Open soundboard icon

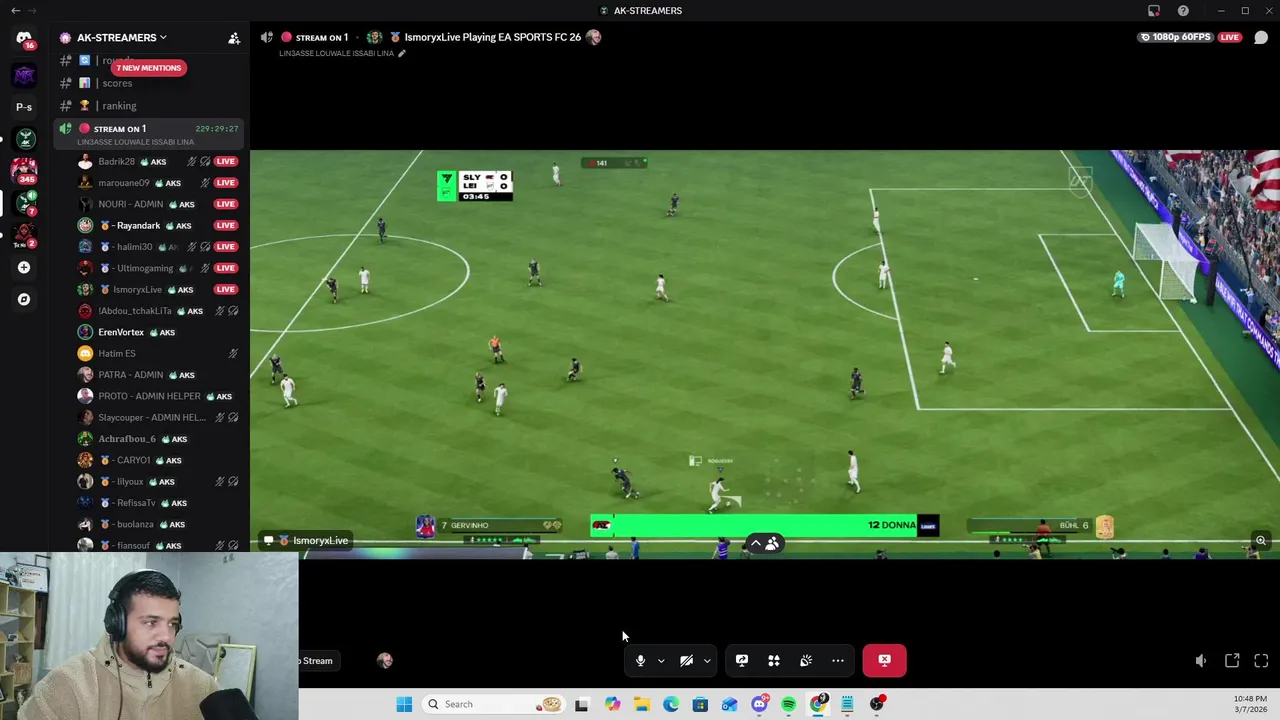tap(806, 660)
